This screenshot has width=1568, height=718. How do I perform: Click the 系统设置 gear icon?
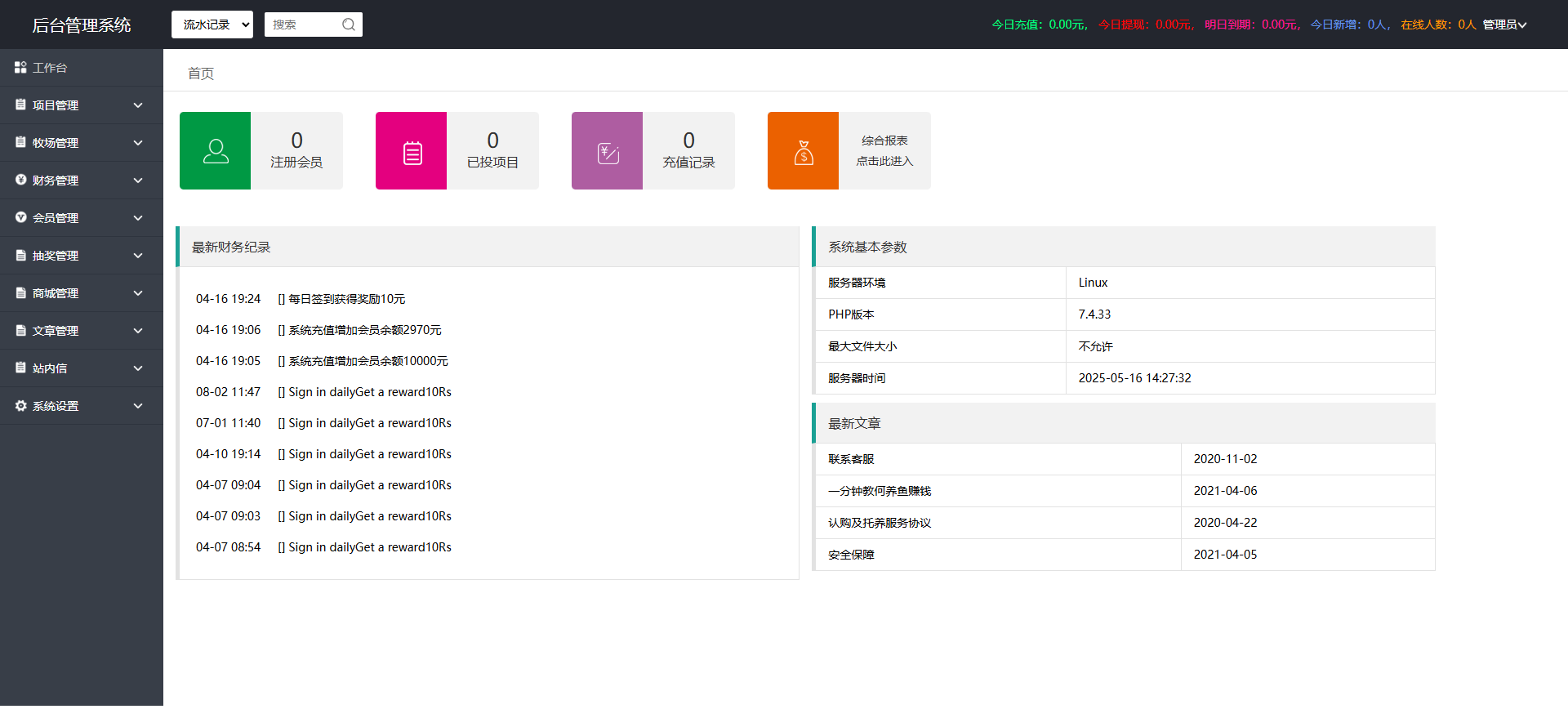coord(20,405)
